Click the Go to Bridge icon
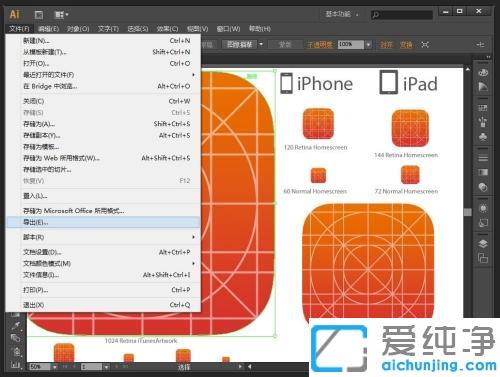Viewport: 500px width, 377px height. tap(39, 15)
